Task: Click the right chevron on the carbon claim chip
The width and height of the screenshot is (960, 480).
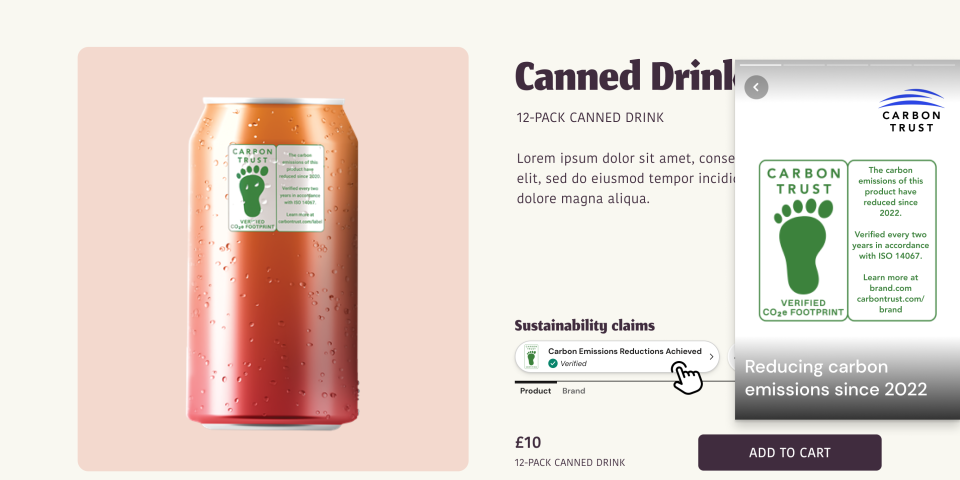Action: click(x=711, y=356)
